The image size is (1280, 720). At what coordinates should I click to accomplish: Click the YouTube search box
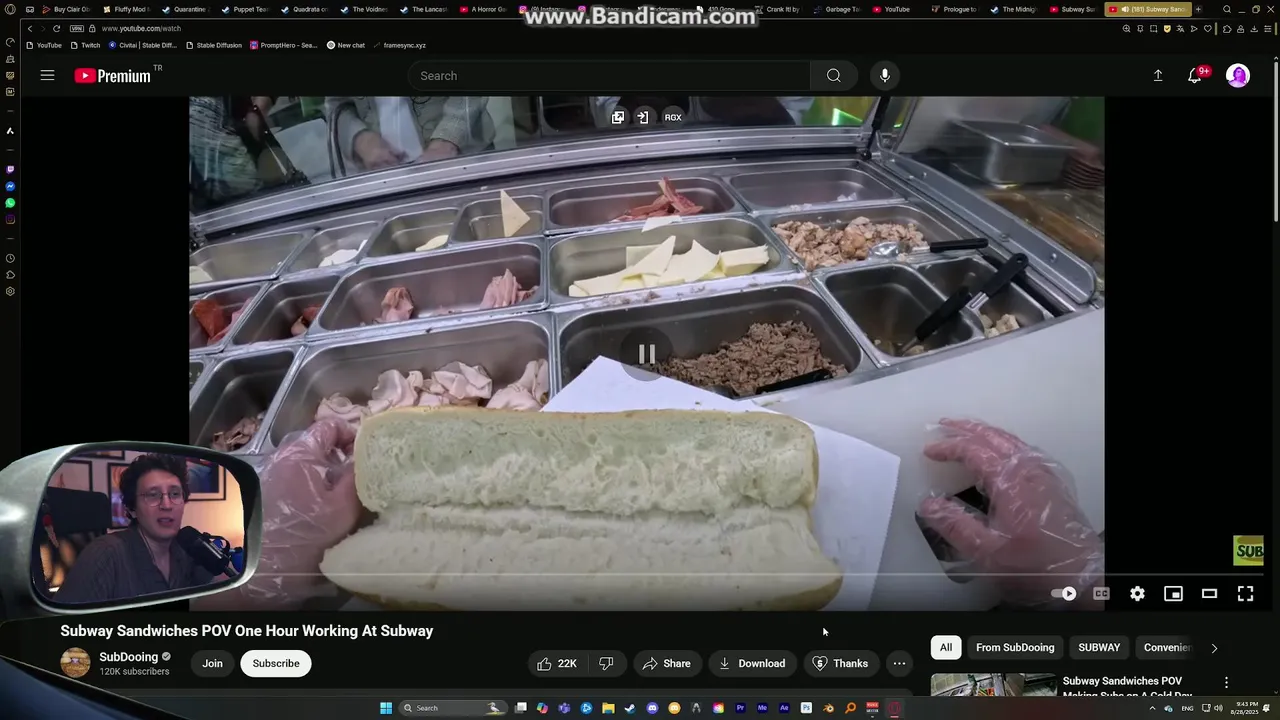coord(609,76)
